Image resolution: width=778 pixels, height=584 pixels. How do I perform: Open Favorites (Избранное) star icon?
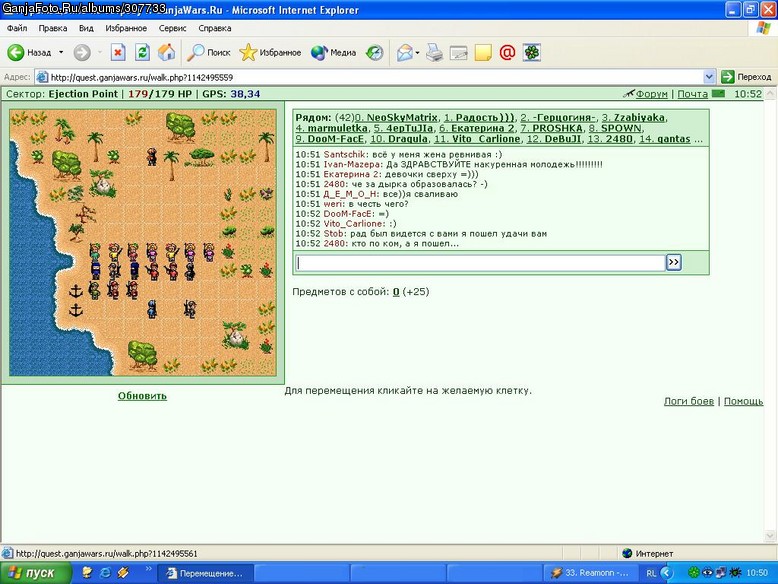pyautogui.click(x=270, y=52)
